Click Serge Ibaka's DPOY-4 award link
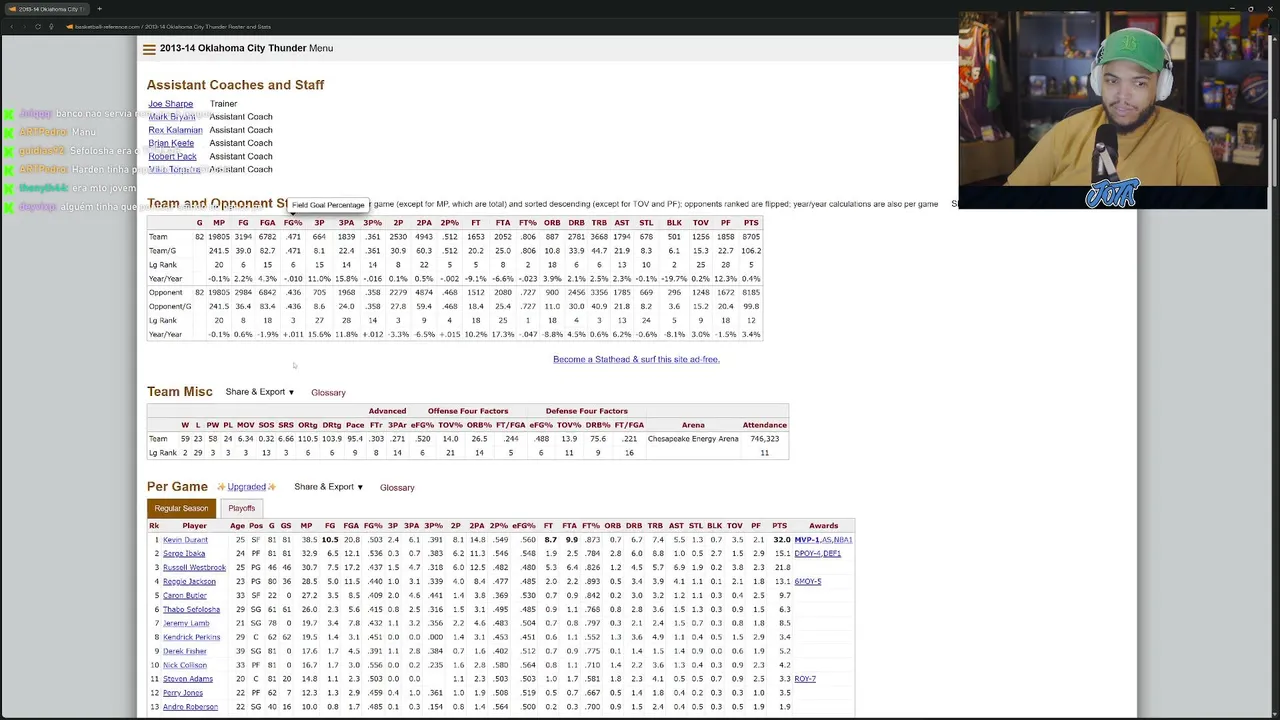This screenshot has width=1280, height=720. pyautogui.click(x=806, y=553)
